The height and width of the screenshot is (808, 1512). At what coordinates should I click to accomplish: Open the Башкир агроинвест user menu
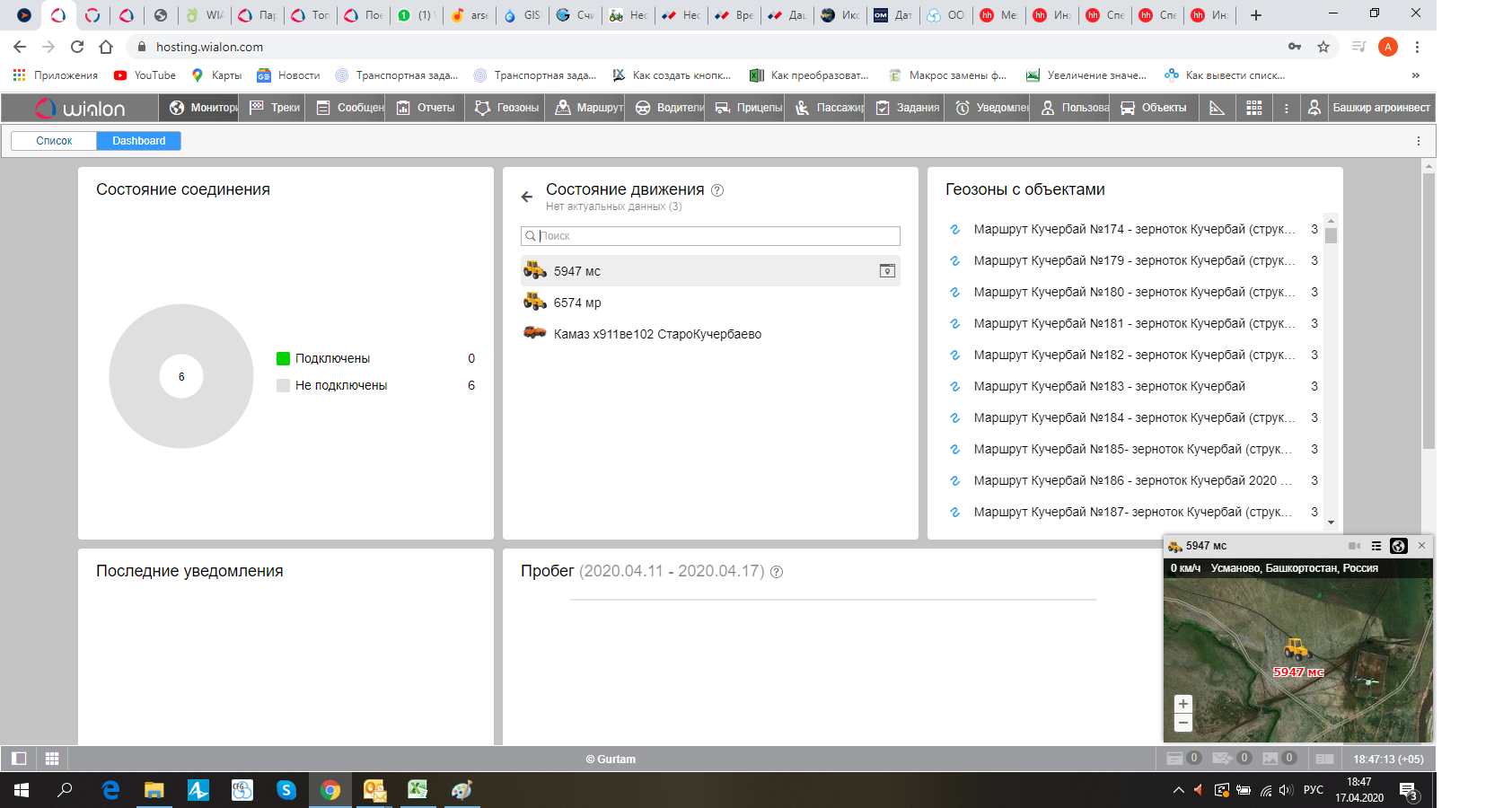pyautogui.click(x=1370, y=108)
